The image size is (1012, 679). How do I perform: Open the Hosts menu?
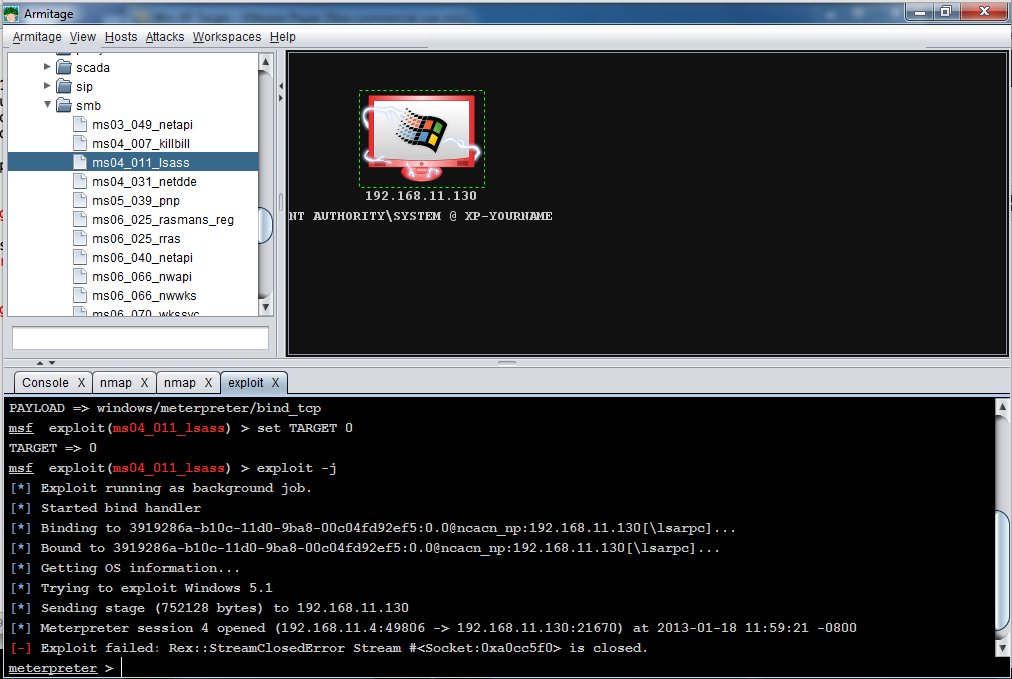pos(121,37)
